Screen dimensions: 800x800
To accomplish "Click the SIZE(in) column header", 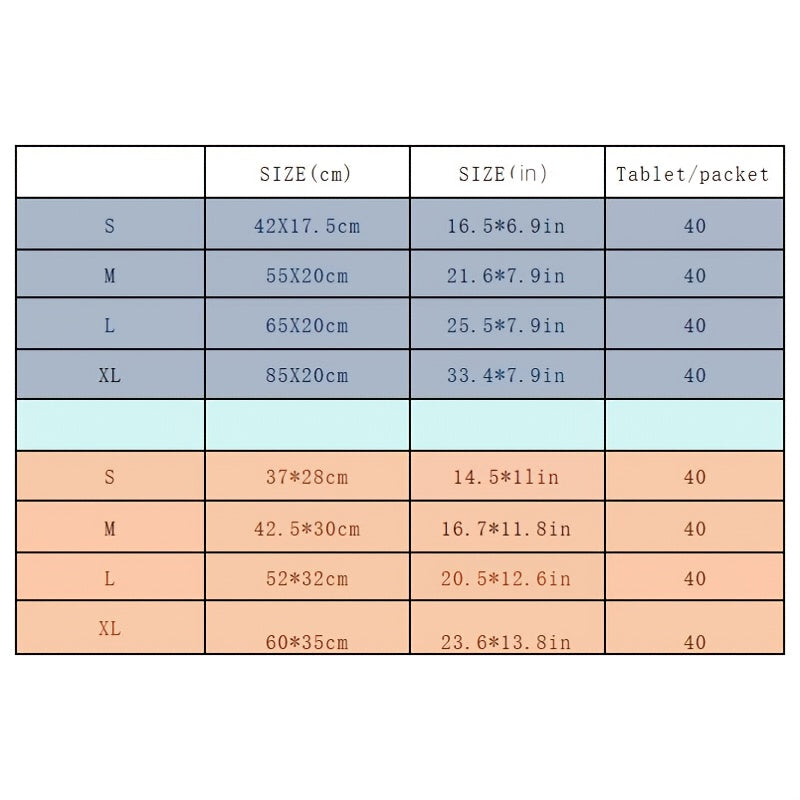I will point(504,174).
